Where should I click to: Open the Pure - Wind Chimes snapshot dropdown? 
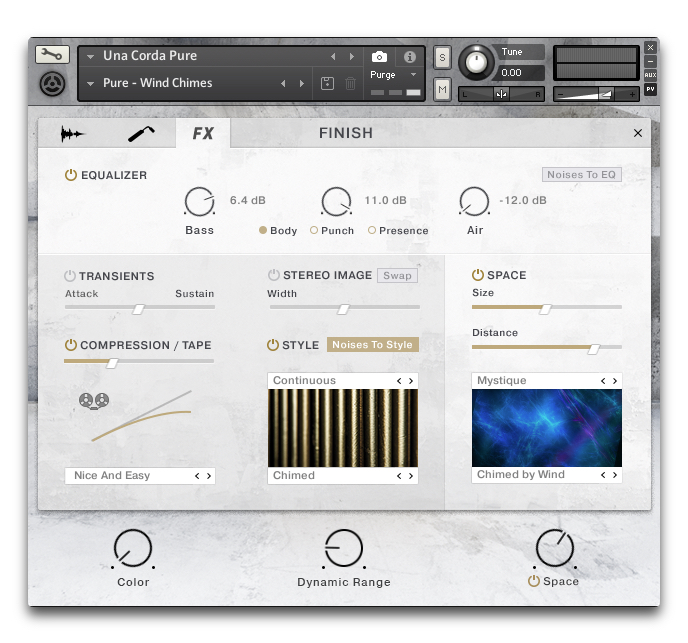pyautogui.click(x=90, y=83)
